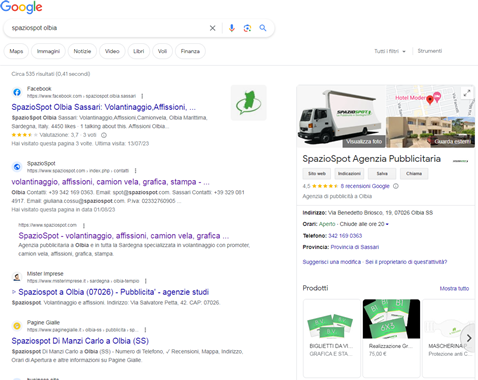
Task: Switch to the Video tab
Action: pyautogui.click(x=112, y=51)
